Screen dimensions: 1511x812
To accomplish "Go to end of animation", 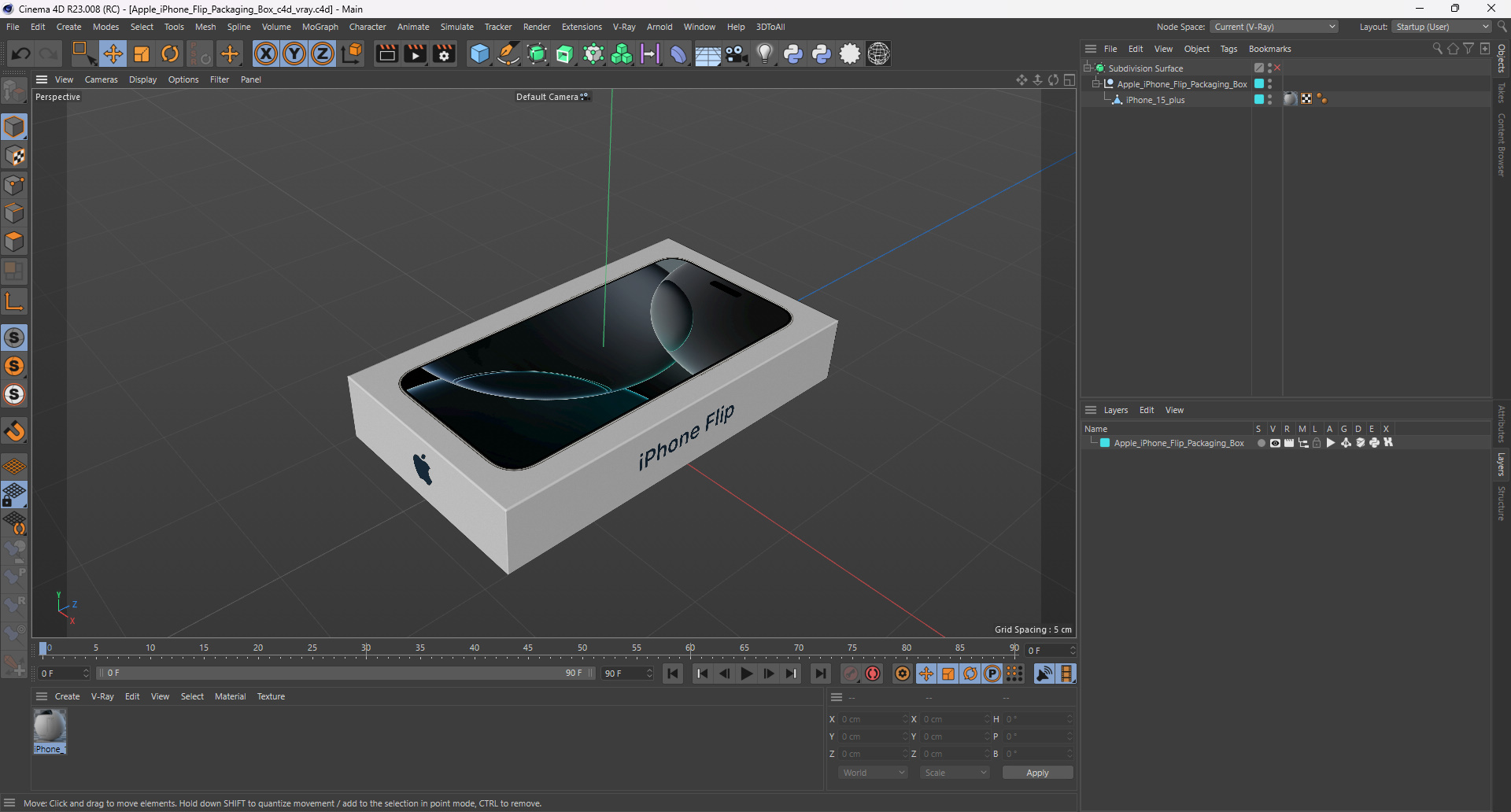I will (820, 674).
